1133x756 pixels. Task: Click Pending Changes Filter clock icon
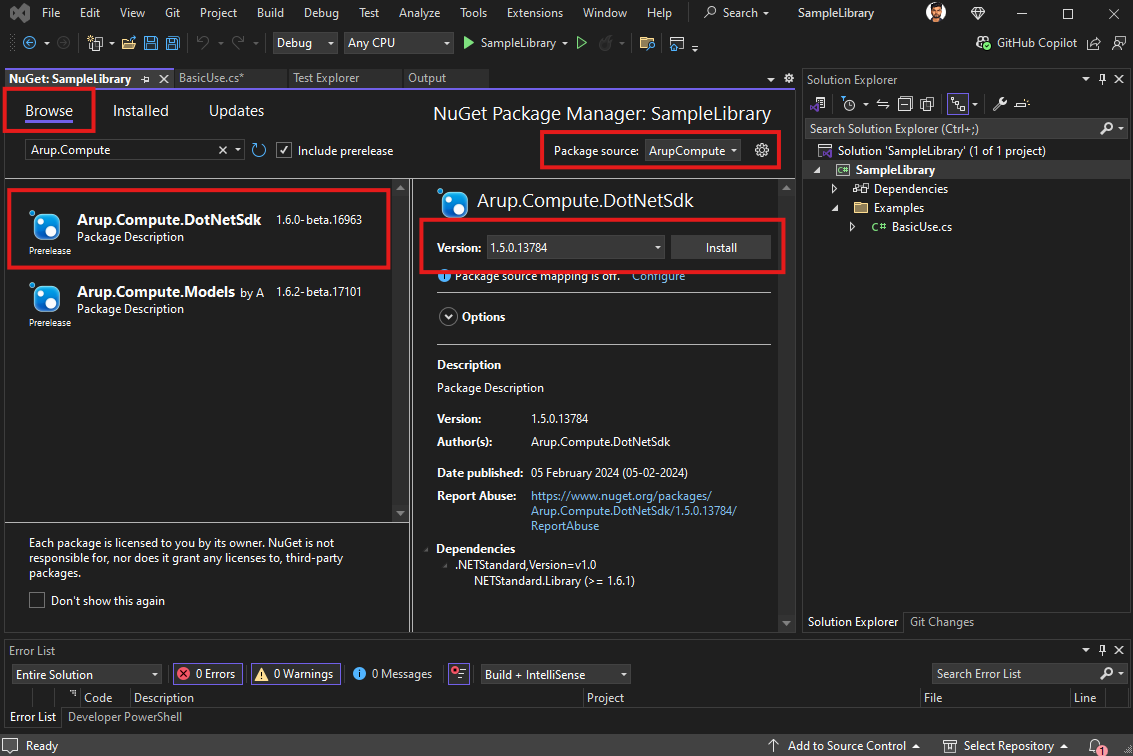[x=849, y=104]
